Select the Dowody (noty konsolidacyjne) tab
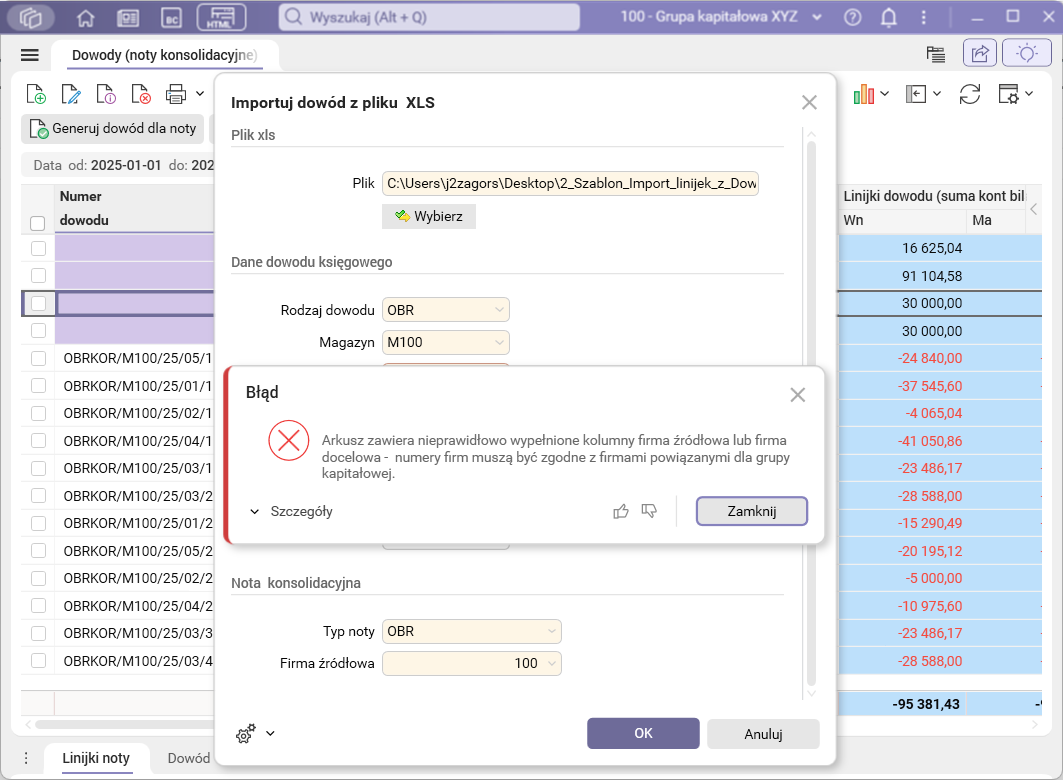This screenshot has height=780, width=1063. coord(165,55)
